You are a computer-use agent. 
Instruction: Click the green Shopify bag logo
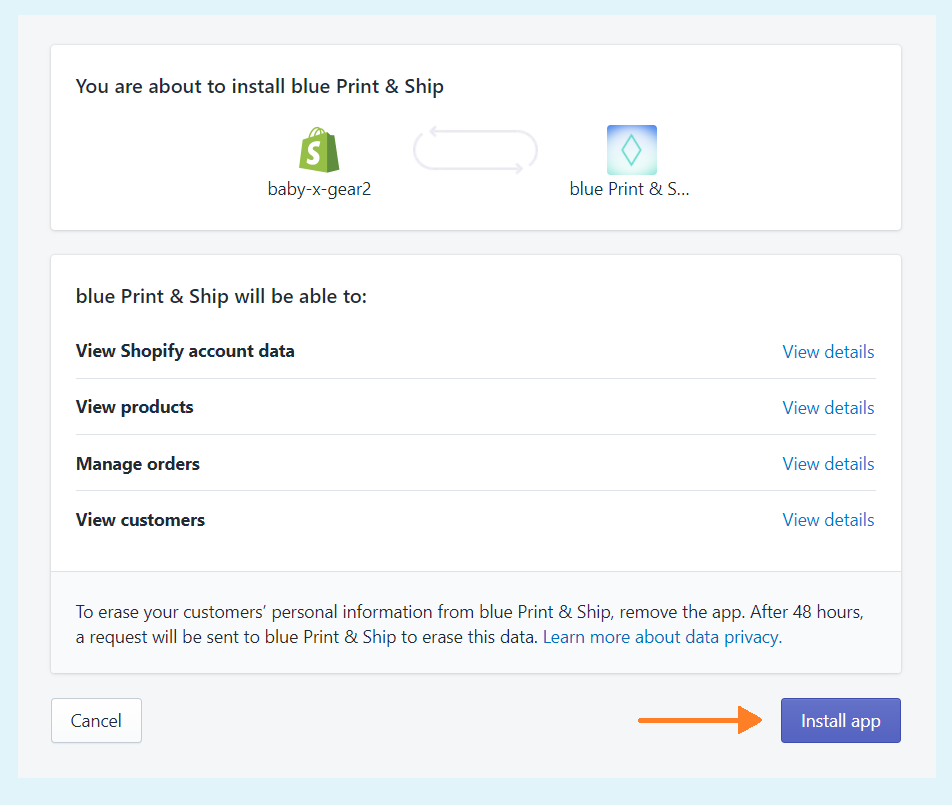[x=319, y=150]
